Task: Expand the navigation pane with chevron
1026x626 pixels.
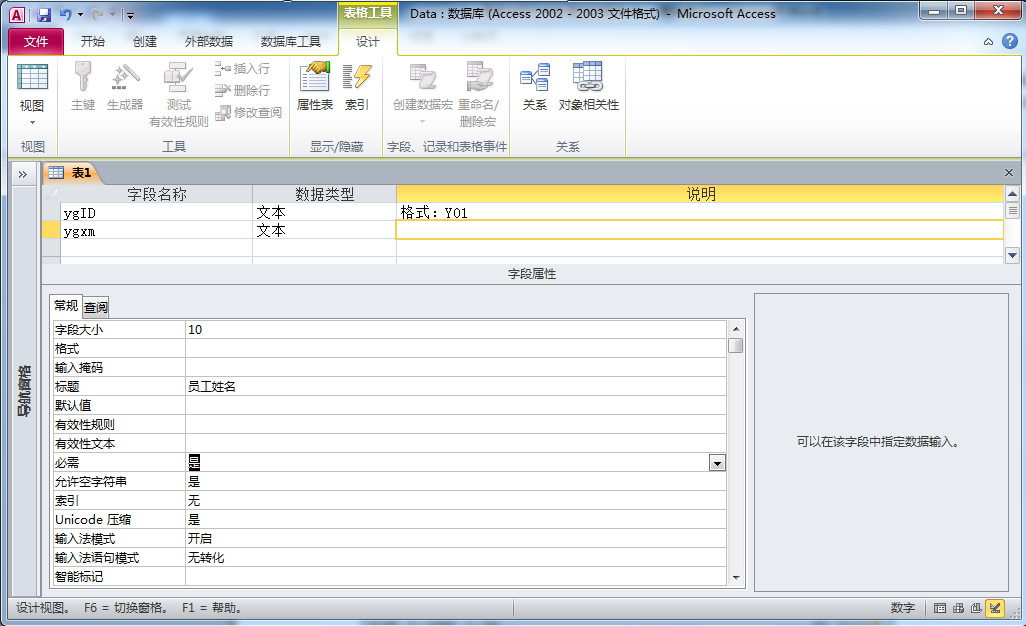Action: click(x=23, y=174)
